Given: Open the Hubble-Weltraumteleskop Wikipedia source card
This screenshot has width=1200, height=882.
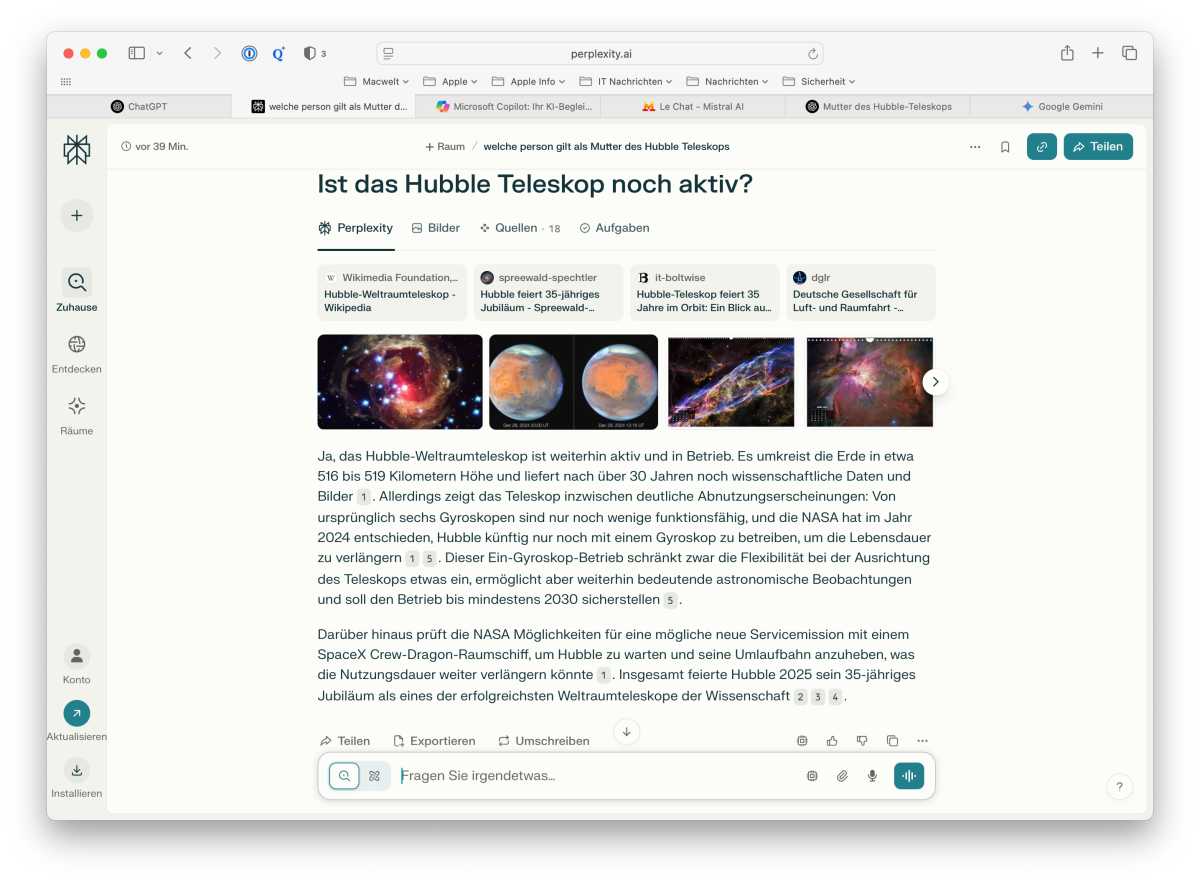Looking at the screenshot, I should 392,292.
